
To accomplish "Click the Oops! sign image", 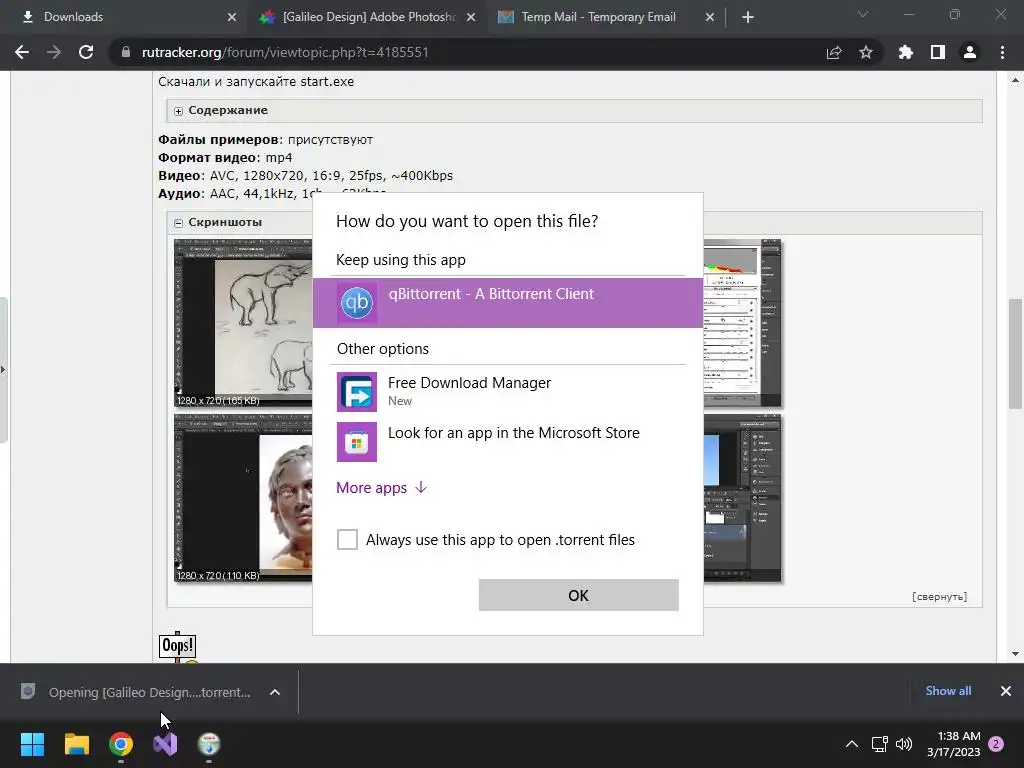I will pos(177,647).
